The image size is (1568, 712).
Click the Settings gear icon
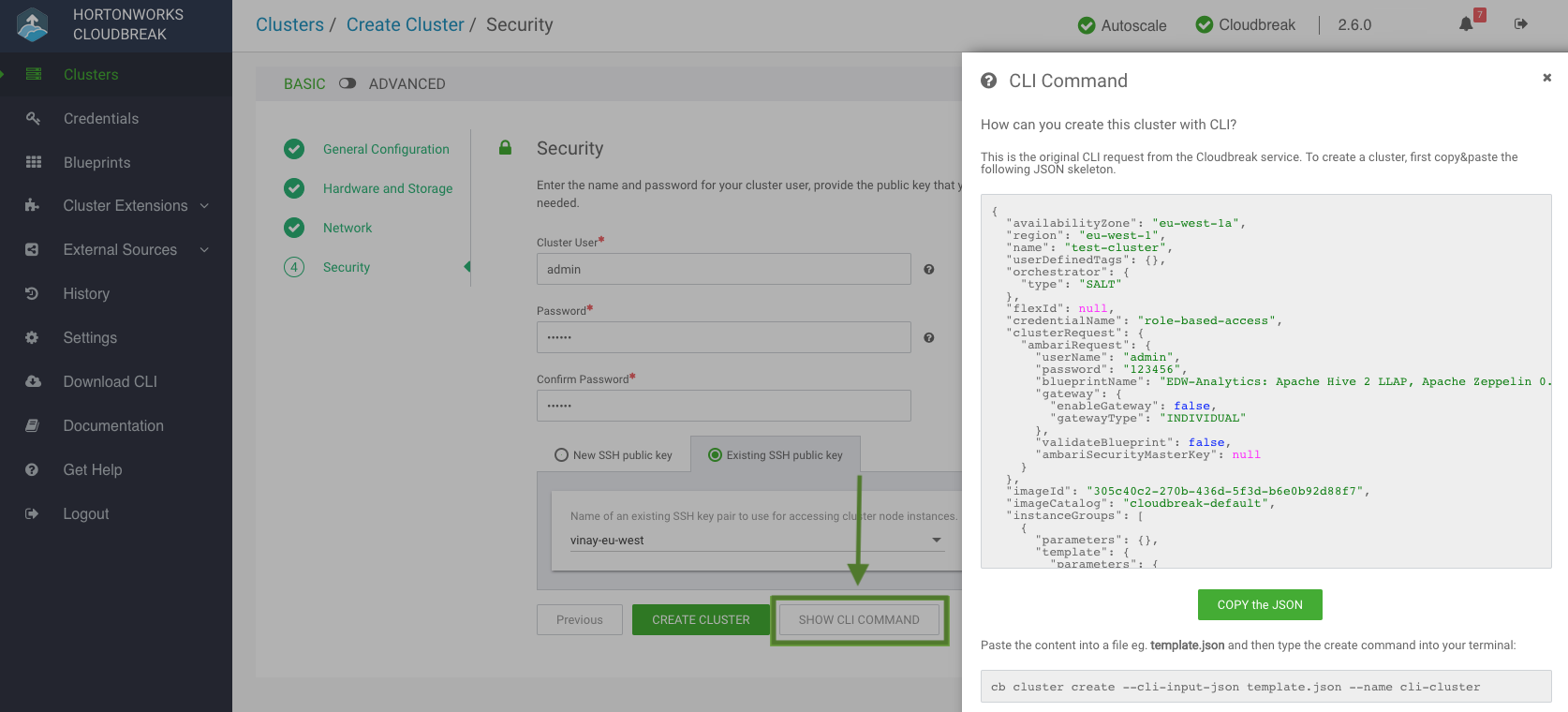32,337
